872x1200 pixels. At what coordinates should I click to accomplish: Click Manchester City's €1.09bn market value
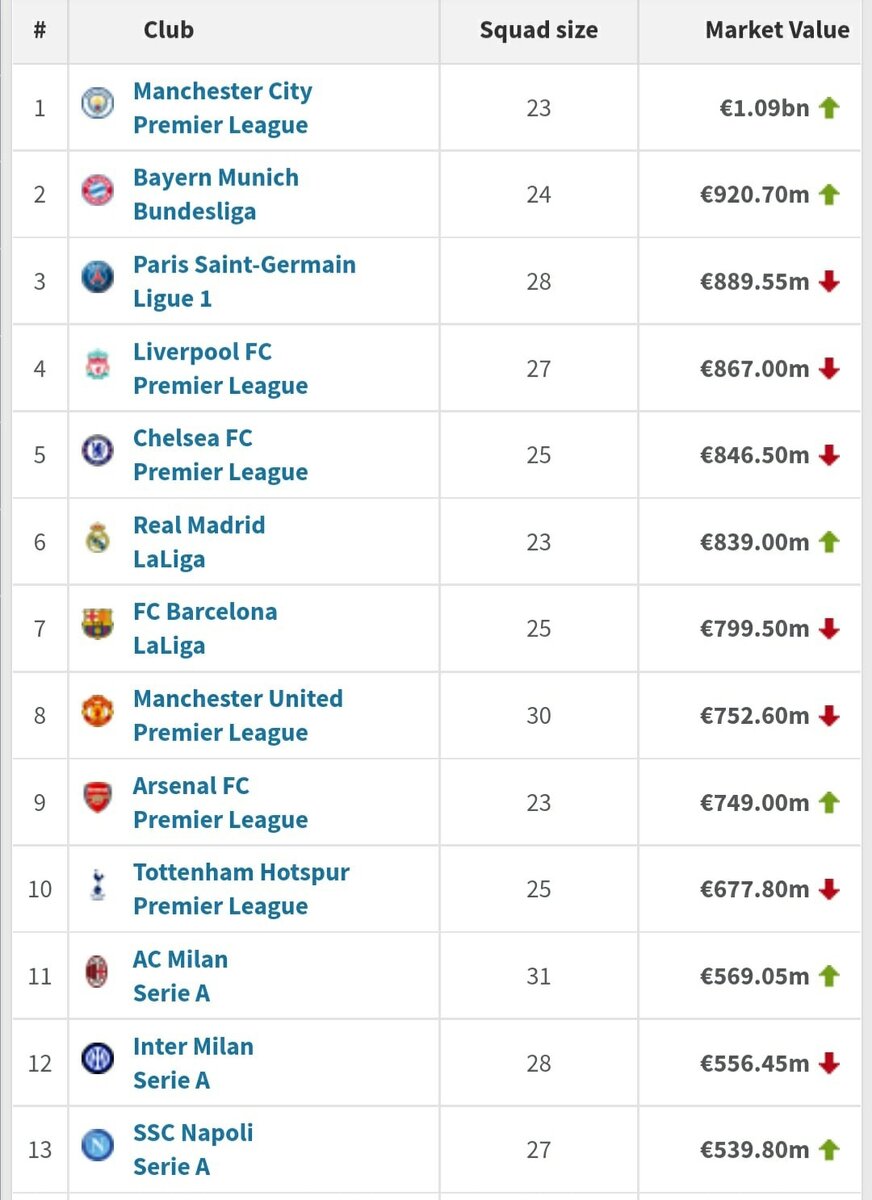coord(764,108)
